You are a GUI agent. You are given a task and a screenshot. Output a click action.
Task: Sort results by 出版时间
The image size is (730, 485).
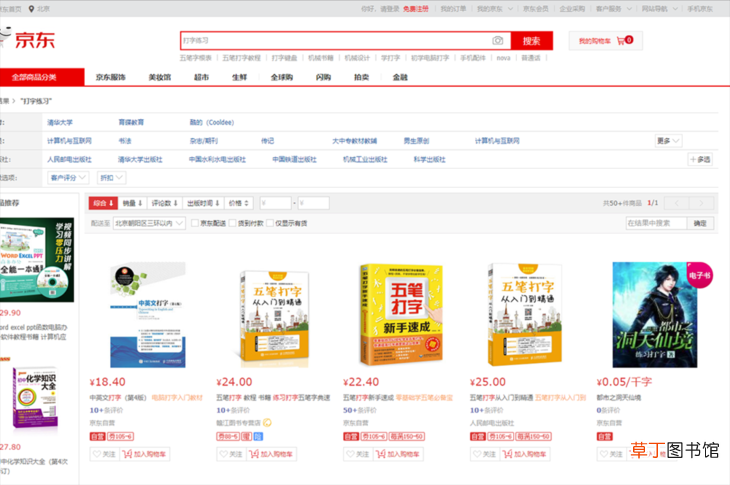(x=203, y=203)
